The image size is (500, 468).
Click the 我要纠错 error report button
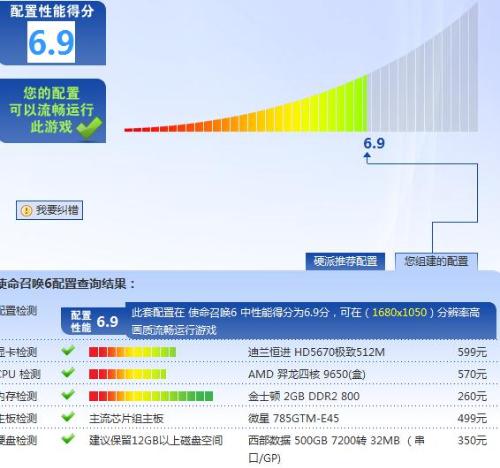pyautogui.click(x=49, y=210)
